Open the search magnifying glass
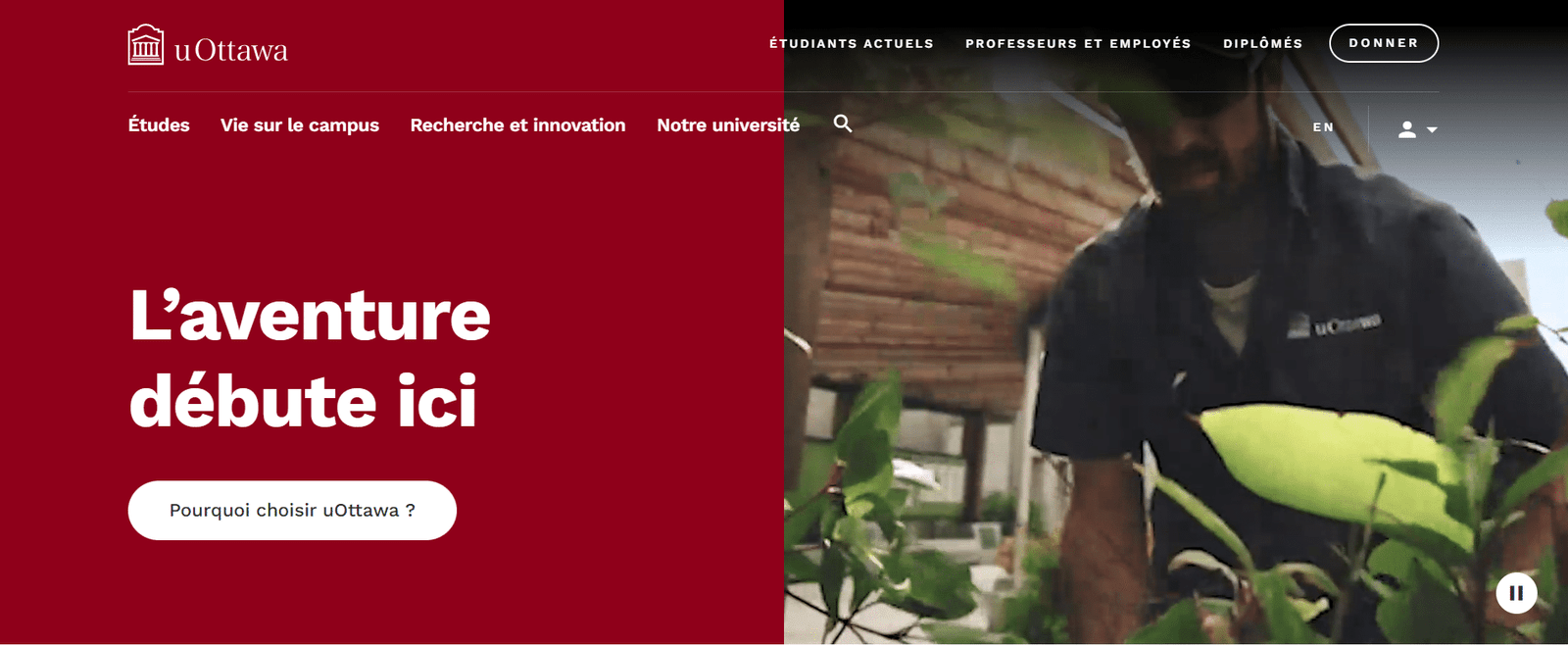1568x645 pixels. coord(843,124)
